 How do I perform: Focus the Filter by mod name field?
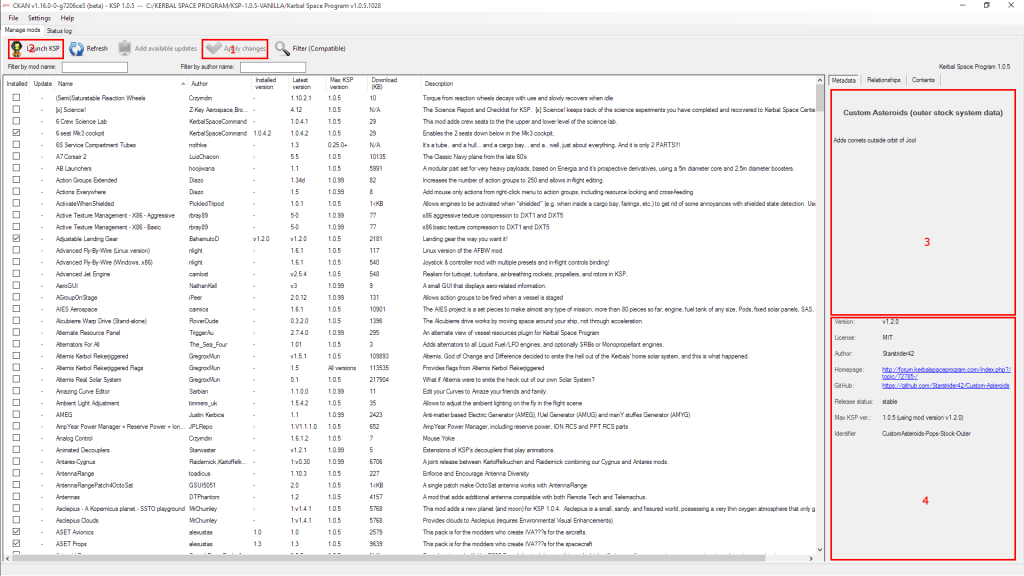[x=95, y=67]
